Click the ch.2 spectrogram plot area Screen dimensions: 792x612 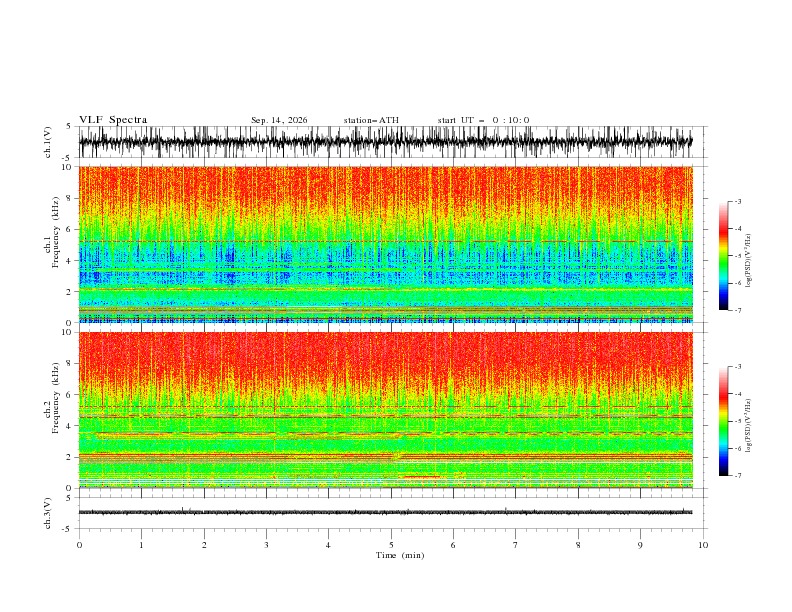(386, 410)
